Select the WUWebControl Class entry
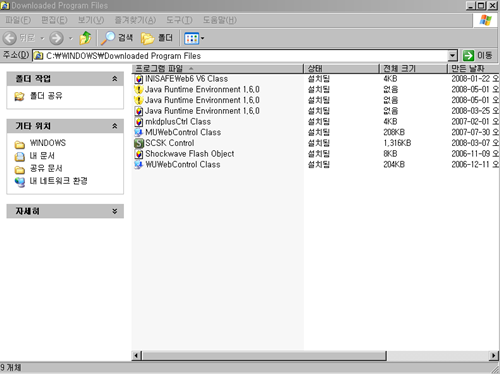 tap(183, 164)
